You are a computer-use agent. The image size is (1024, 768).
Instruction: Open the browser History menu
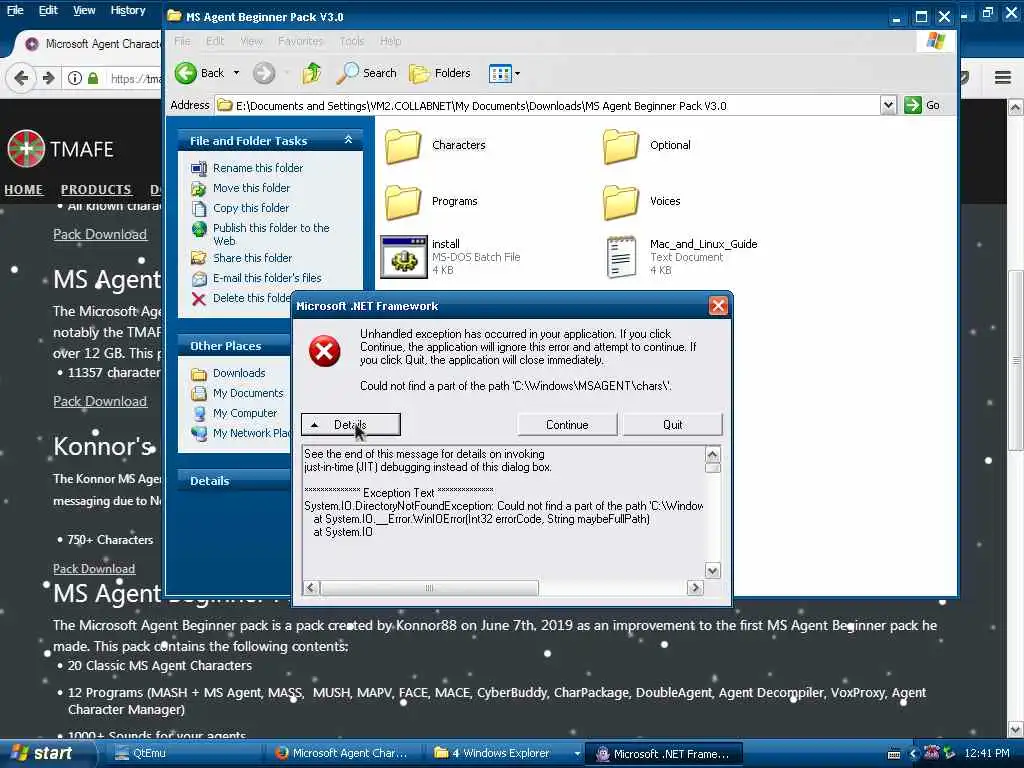[x=127, y=10]
